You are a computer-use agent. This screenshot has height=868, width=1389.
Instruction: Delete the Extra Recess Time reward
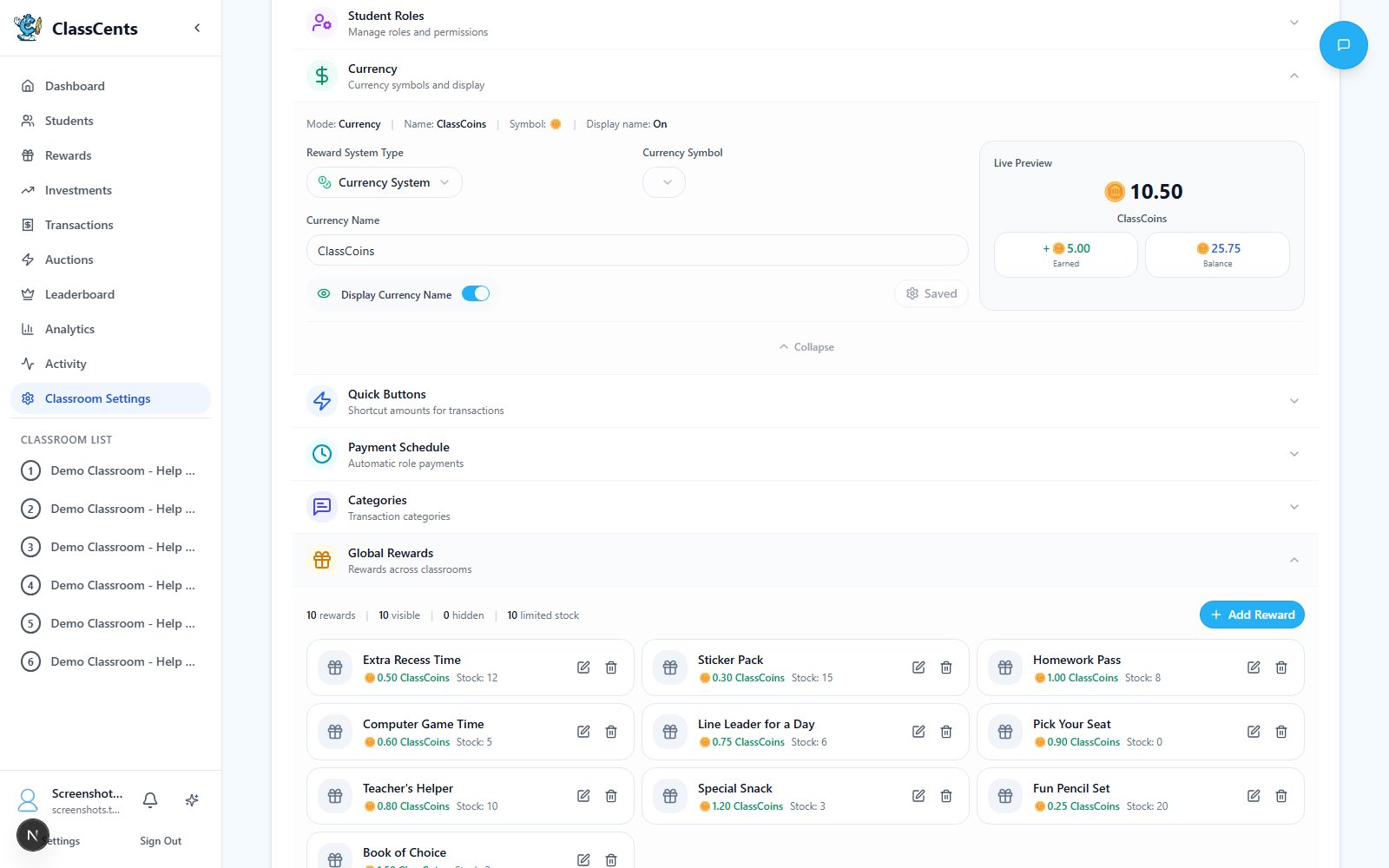pyautogui.click(x=611, y=667)
